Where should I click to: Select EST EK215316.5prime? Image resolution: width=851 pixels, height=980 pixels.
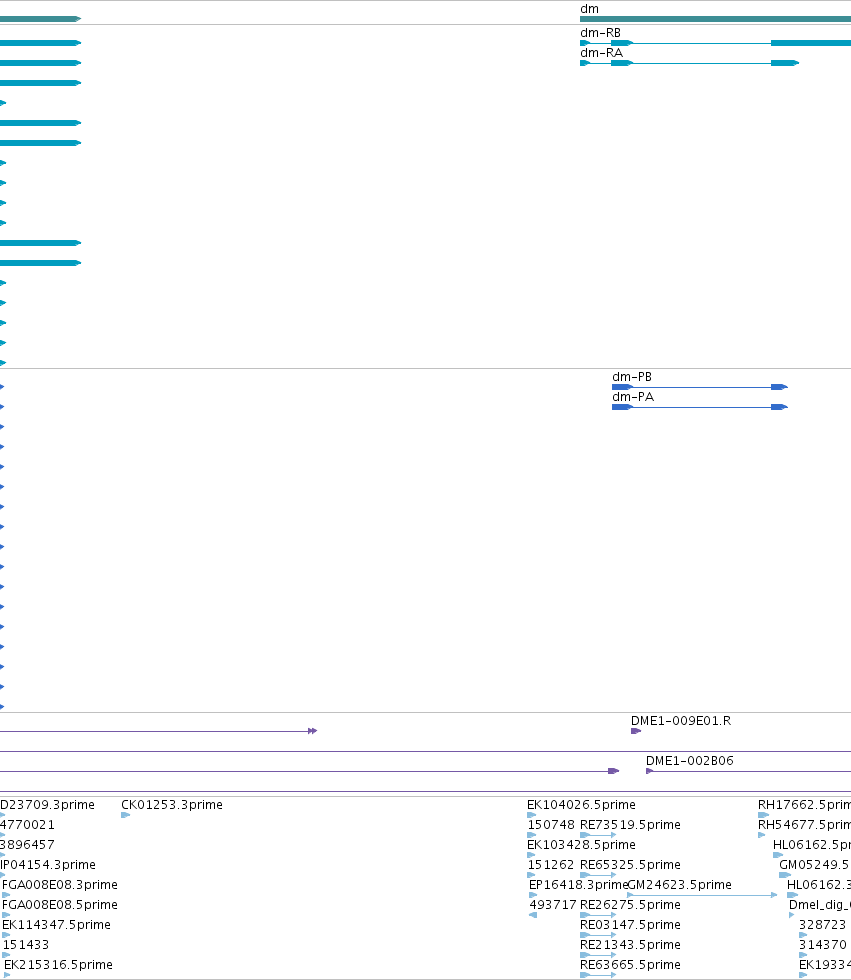coord(58,965)
